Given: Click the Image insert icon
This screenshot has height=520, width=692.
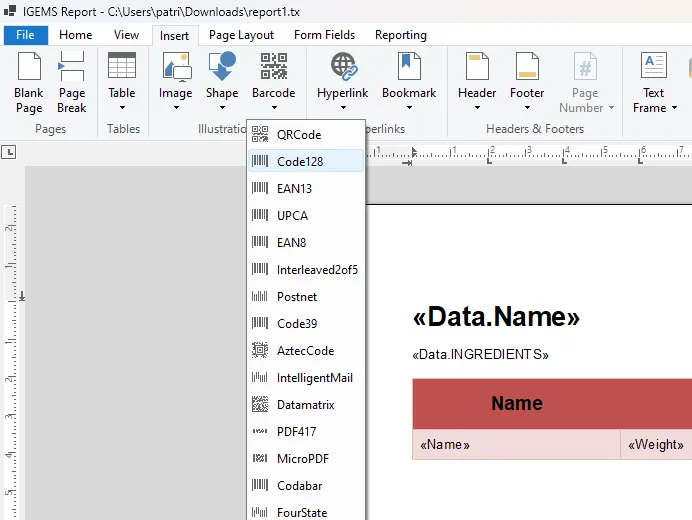Looking at the screenshot, I should coord(176,67).
